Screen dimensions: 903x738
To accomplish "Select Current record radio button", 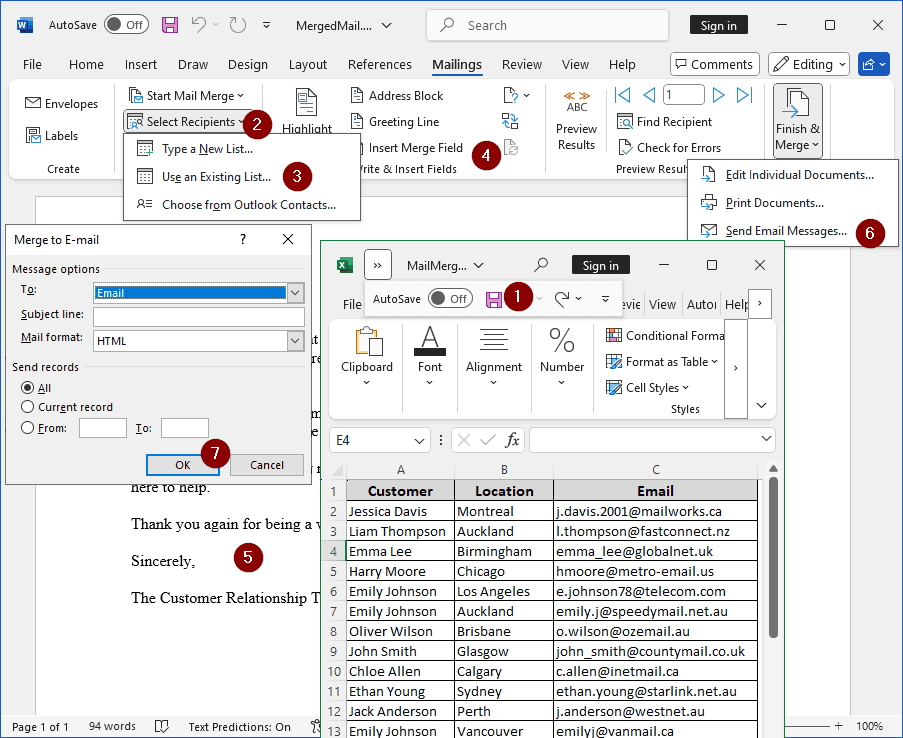I will (x=27, y=407).
